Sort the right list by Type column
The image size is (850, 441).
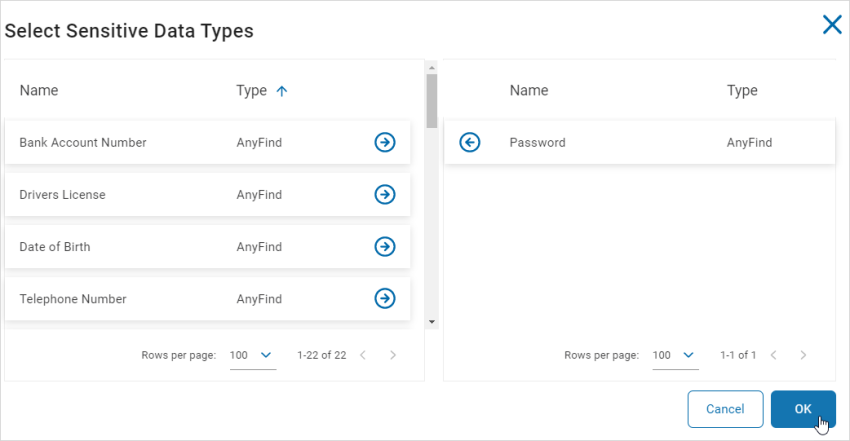pyautogui.click(x=742, y=91)
